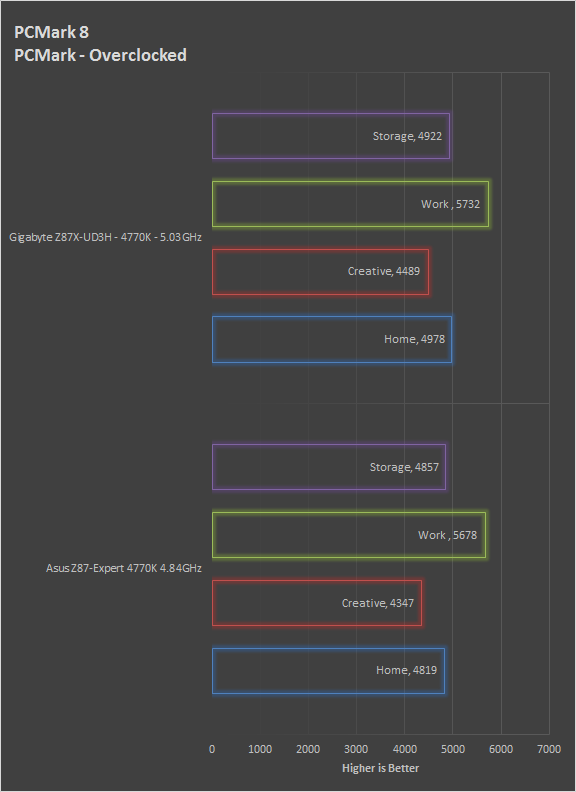
Task: Select the Asus Home 4819 bar
Action: [x=328, y=671]
